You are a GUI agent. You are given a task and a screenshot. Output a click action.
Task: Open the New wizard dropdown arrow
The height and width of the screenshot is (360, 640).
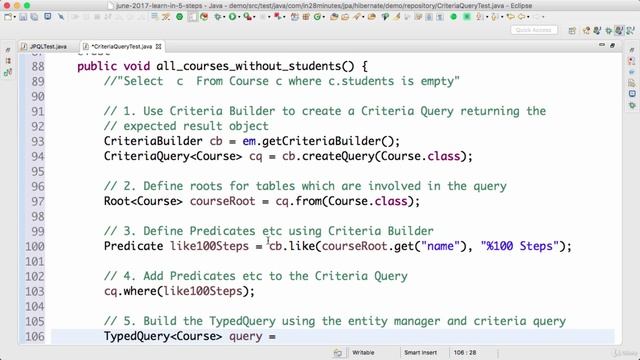click(15, 17)
